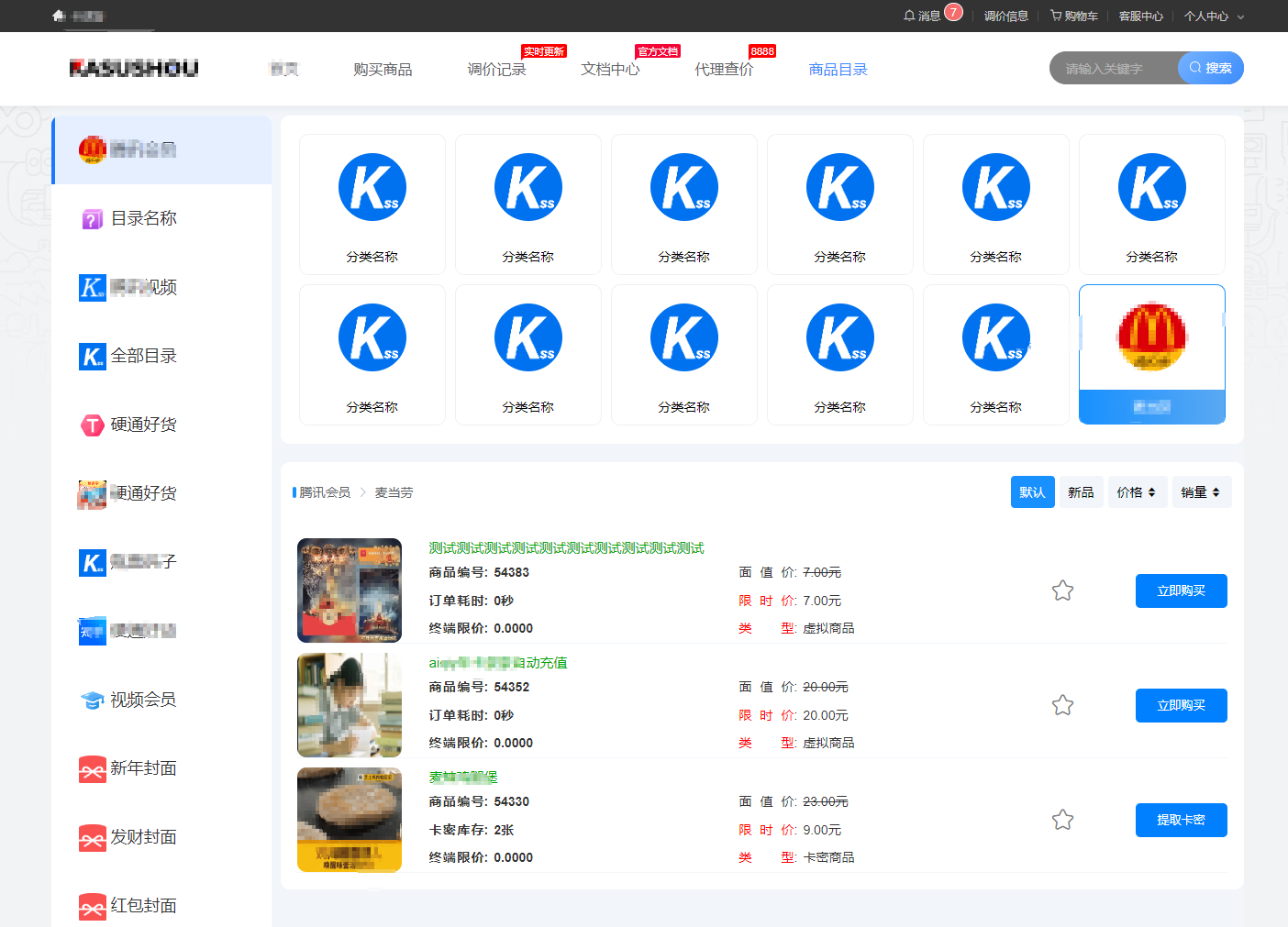
Task: Click the KASUSHOU logo
Action: point(134,68)
